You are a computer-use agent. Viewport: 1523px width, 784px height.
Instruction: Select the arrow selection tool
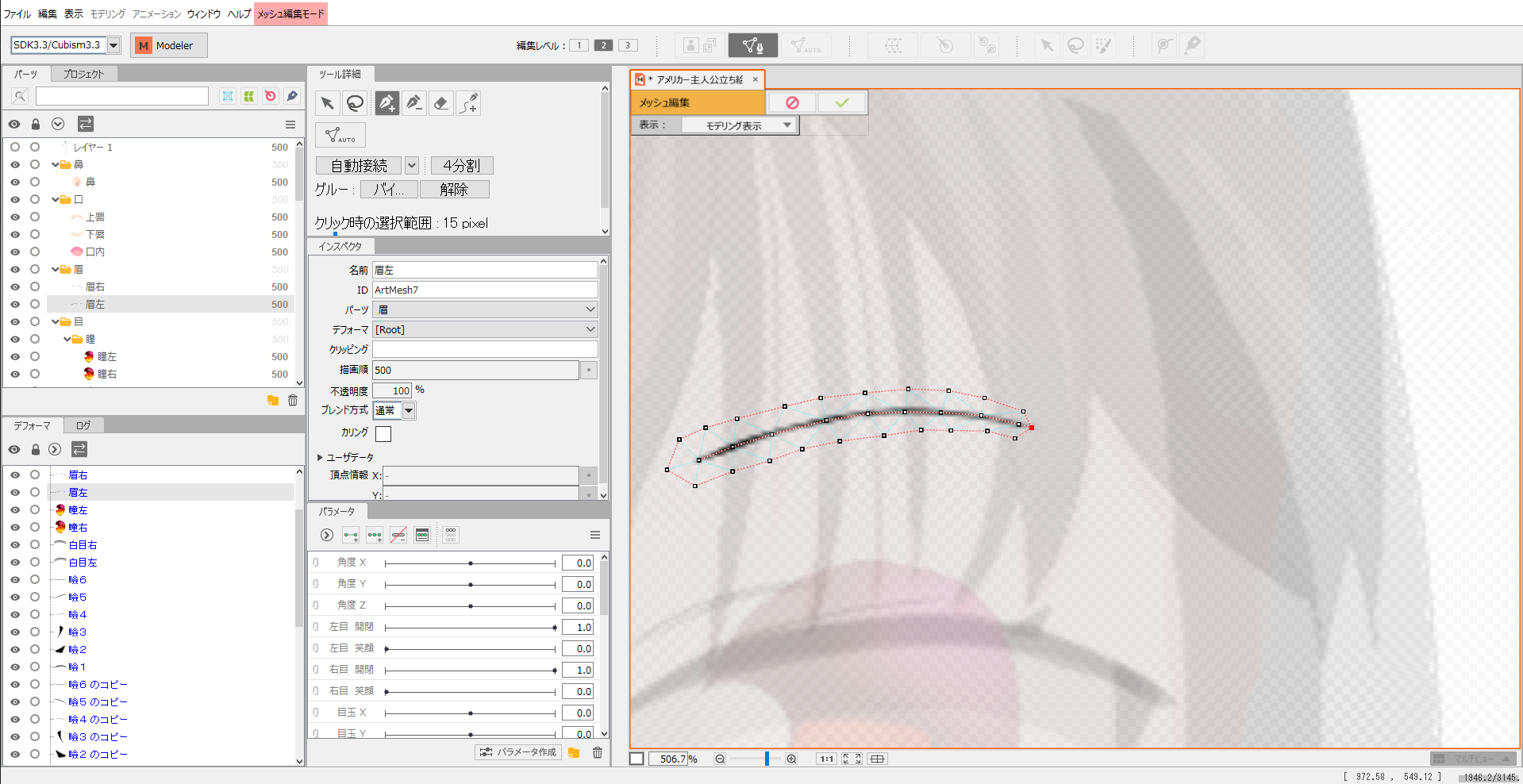(327, 102)
